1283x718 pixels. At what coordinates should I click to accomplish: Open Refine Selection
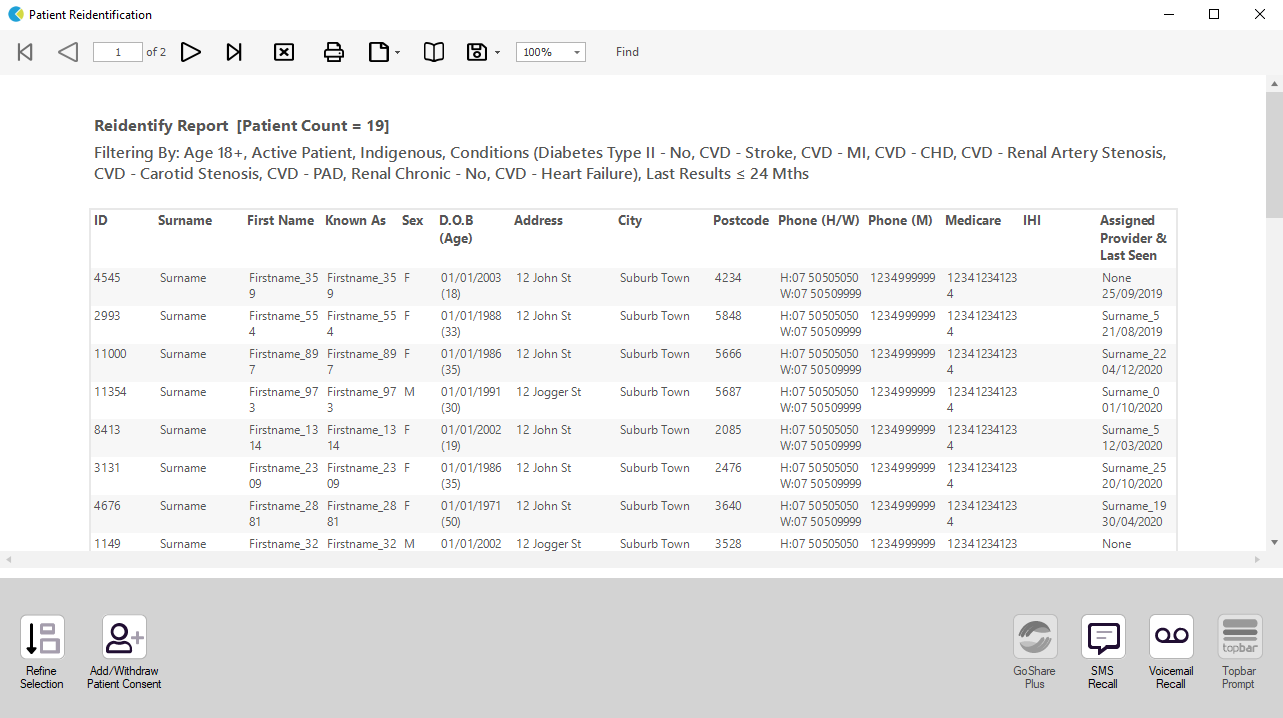pos(42,653)
